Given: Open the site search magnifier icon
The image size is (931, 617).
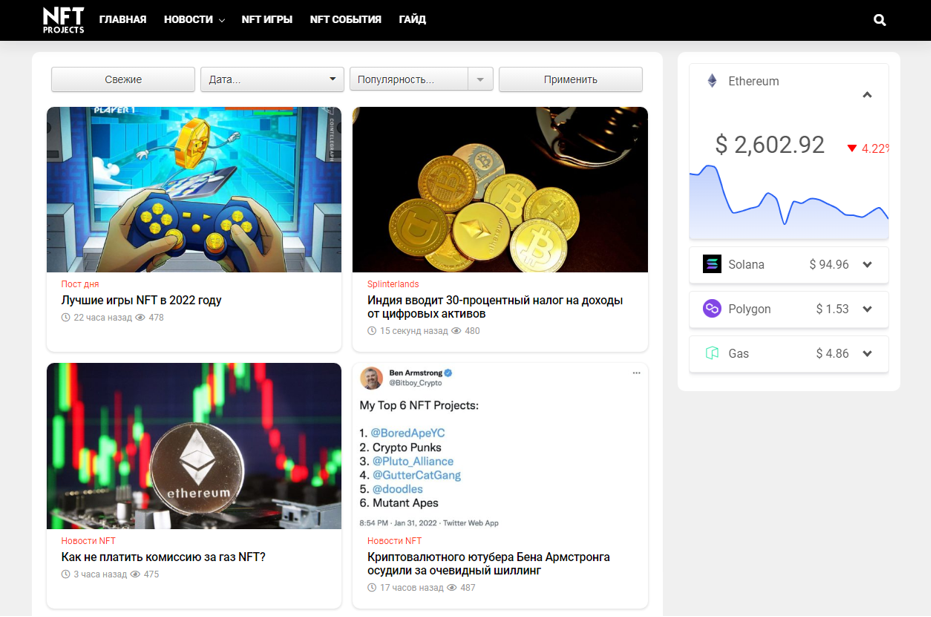Looking at the screenshot, I should click(x=879, y=20).
